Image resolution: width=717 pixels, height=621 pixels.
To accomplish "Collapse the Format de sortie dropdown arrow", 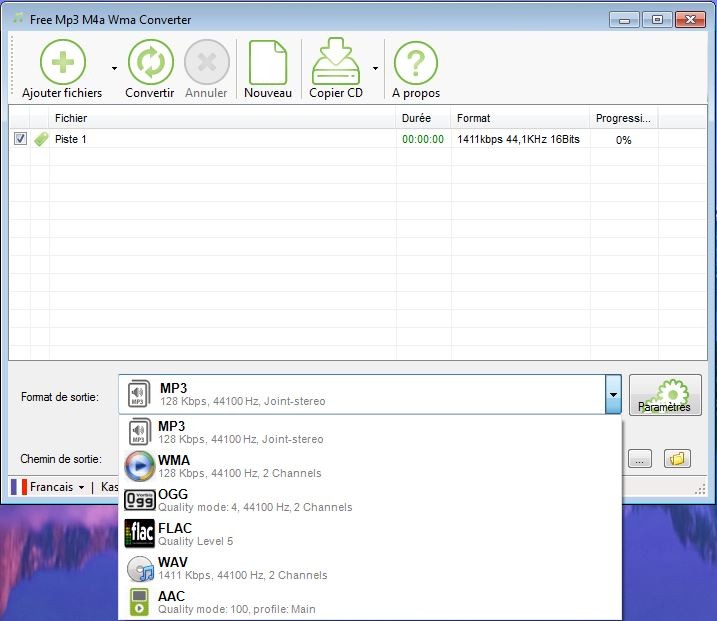I will 613,396.
